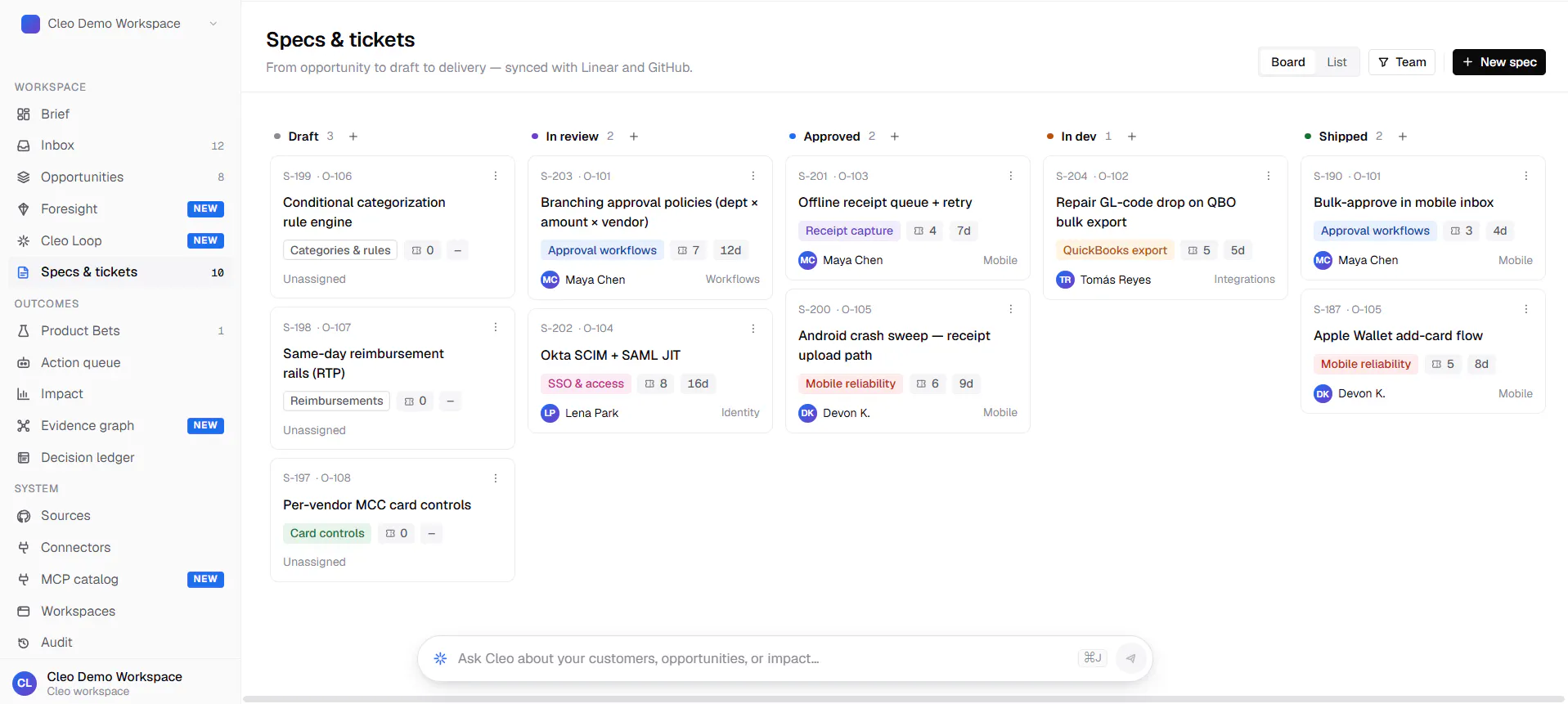This screenshot has width=1568, height=704.
Task: Click the Workspaces window icon
Action: (x=24, y=612)
